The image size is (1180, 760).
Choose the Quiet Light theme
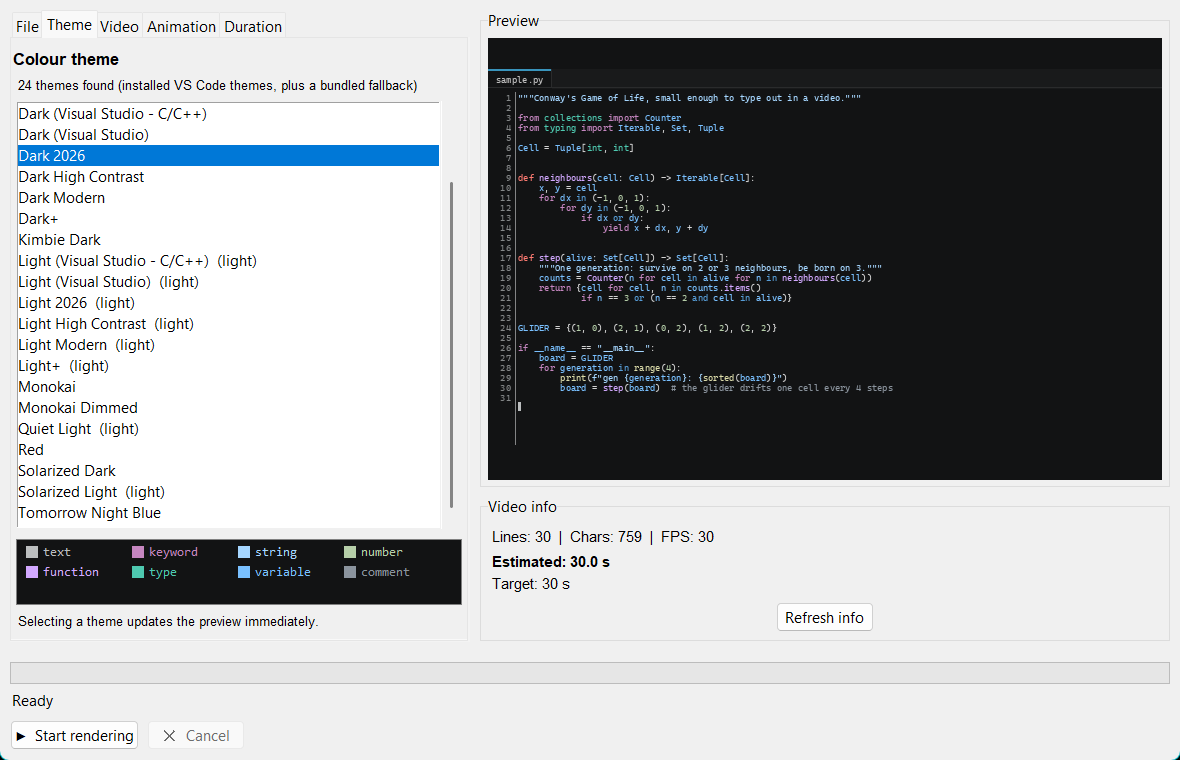228,430
